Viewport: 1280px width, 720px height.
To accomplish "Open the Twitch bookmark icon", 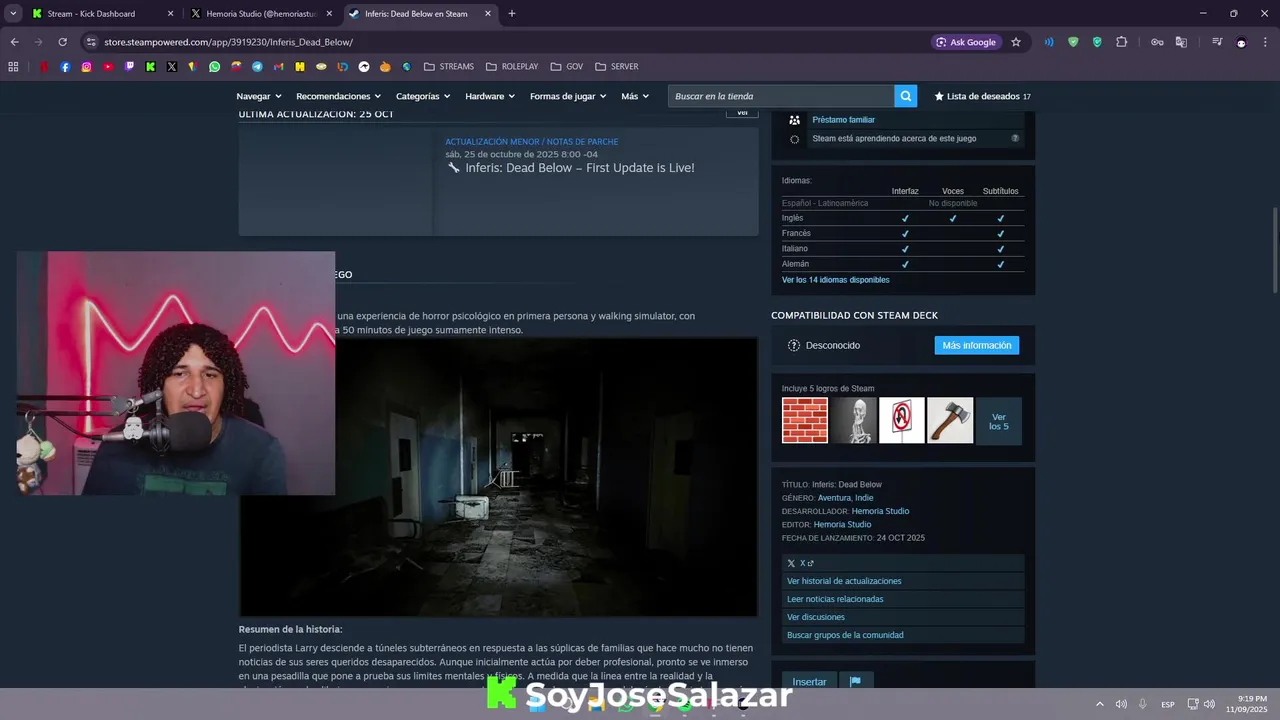I will tap(129, 67).
